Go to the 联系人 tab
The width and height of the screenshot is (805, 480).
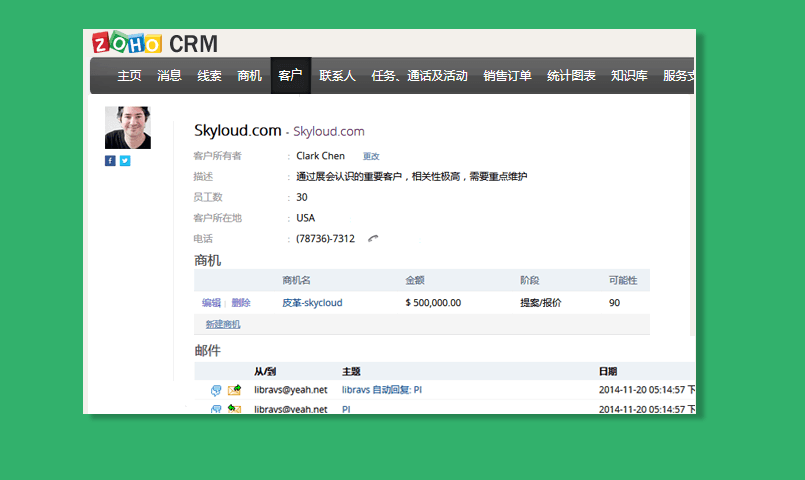337,76
